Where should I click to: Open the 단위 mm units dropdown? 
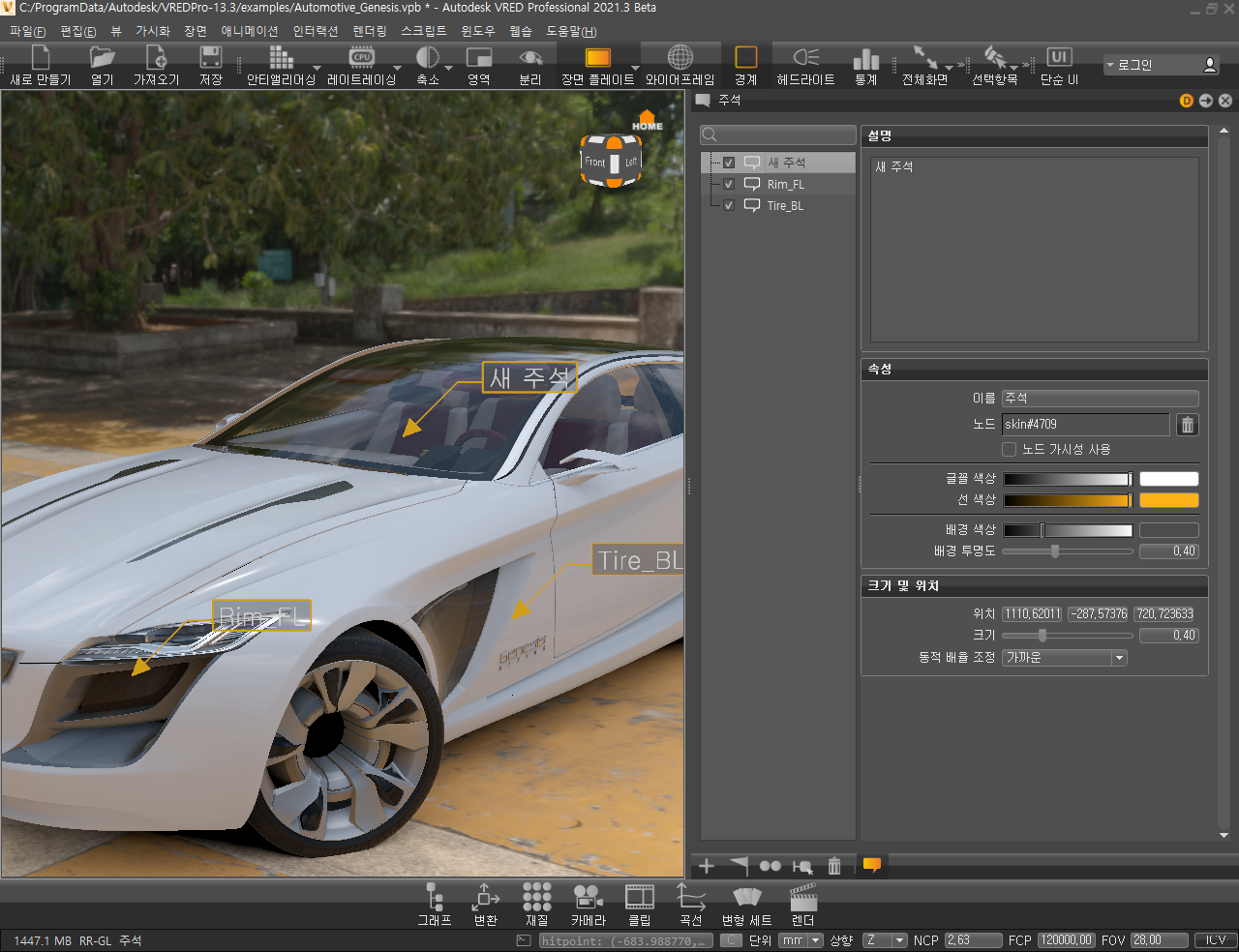(801, 940)
